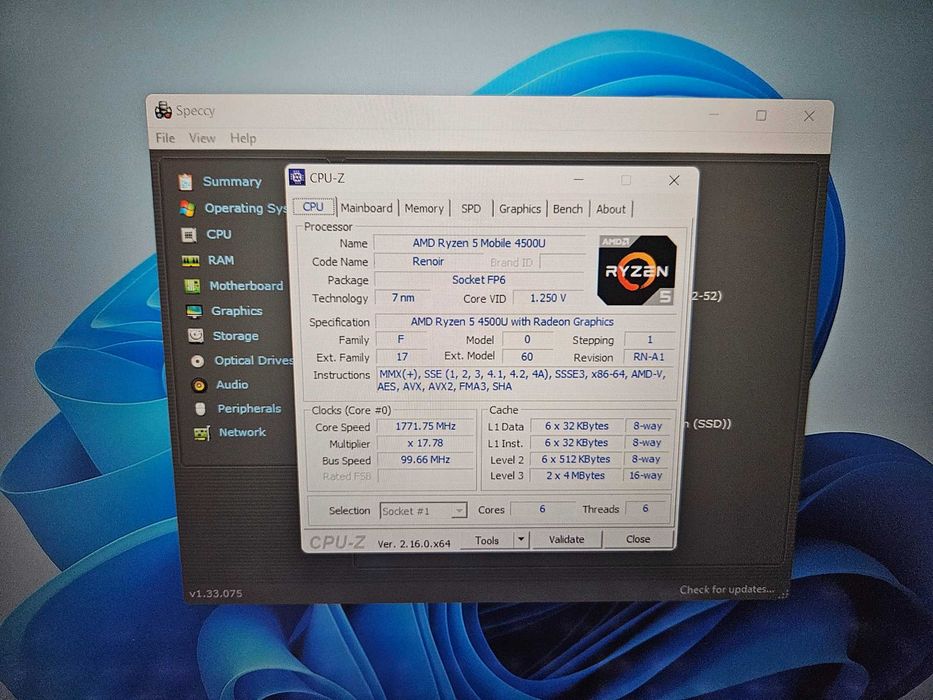Click the Storage drive icon in Speccy

(x=196, y=336)
